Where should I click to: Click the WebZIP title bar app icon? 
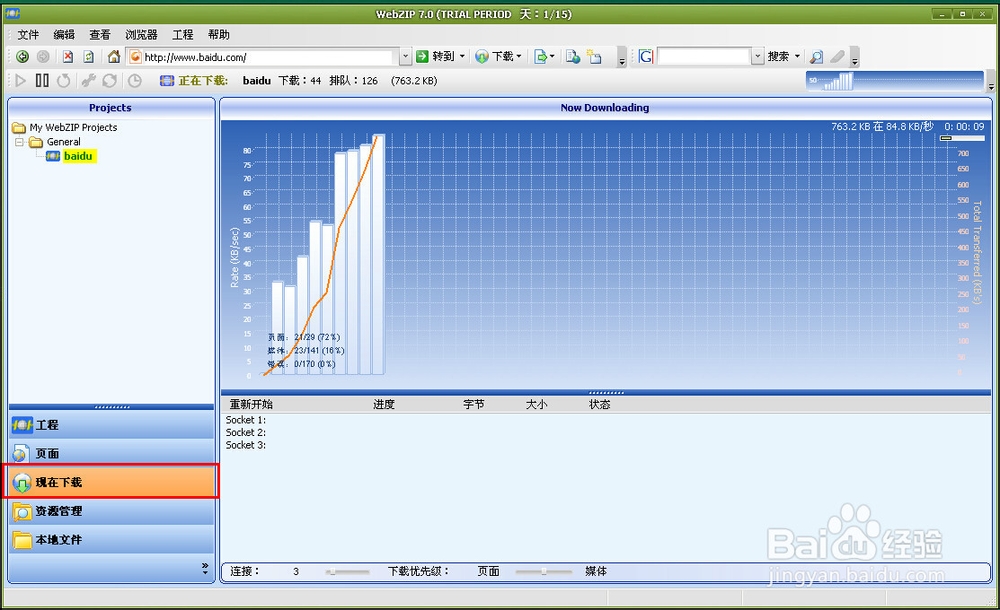12,13
